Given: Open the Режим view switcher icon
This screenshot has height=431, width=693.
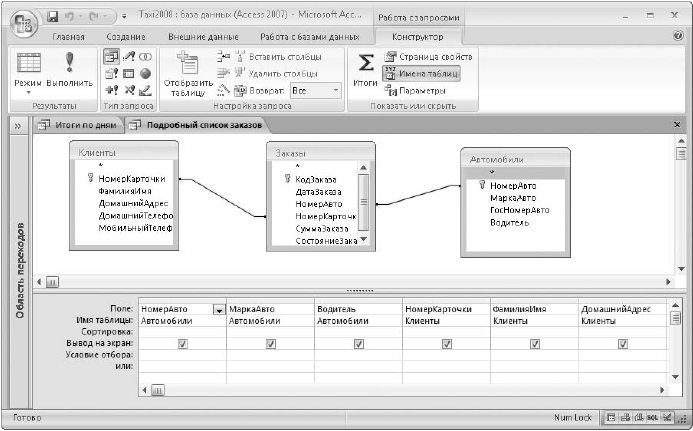Looking at the screenshot, I should pos(27,64).
